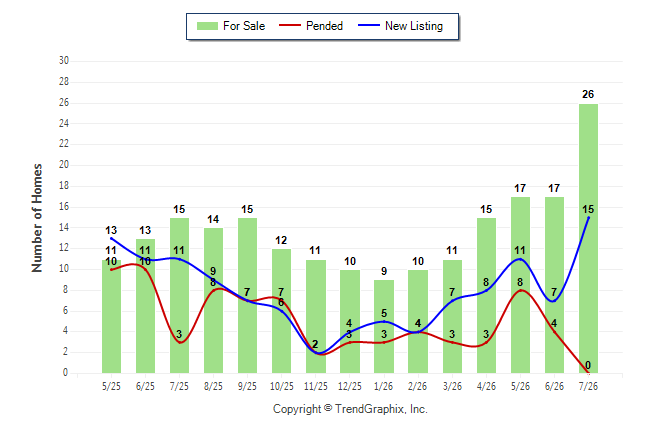Select the For Sale legend label
646x434 pixels.
[244, 26]
